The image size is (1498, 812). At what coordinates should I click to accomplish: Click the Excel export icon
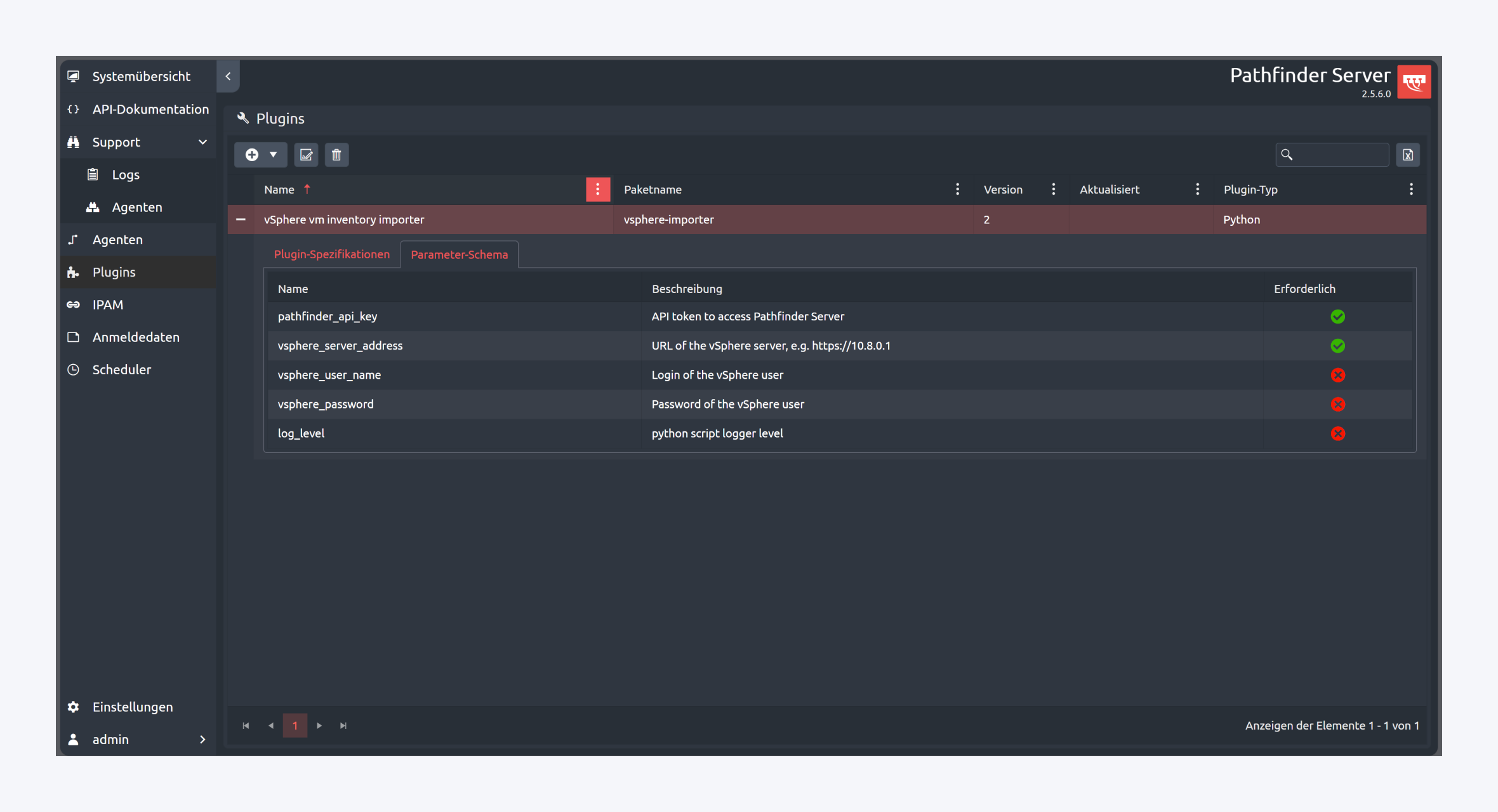1407,155
